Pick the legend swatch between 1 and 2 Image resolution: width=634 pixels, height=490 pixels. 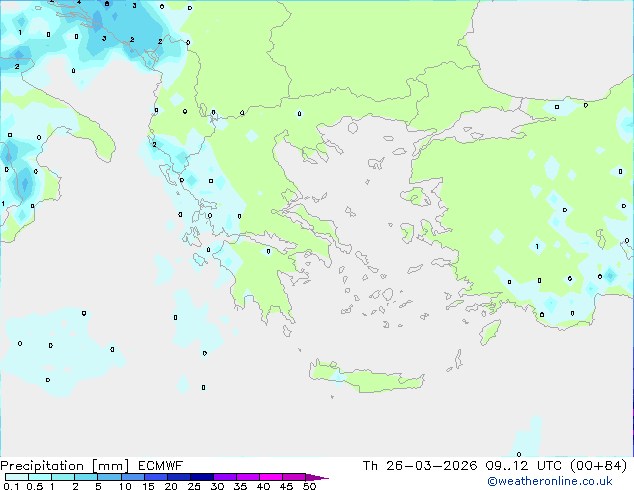click(63, 477)
